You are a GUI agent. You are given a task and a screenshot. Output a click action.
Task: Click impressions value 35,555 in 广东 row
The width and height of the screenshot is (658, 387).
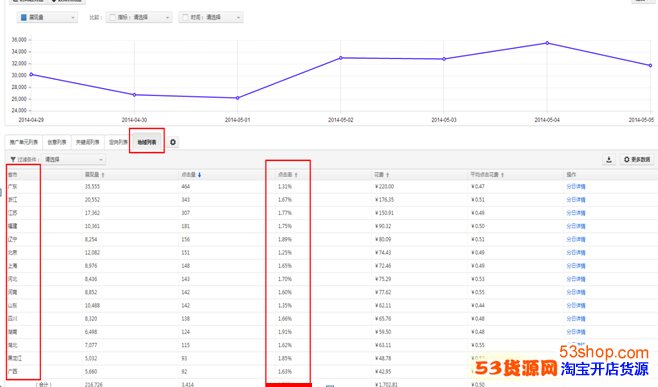92,187
